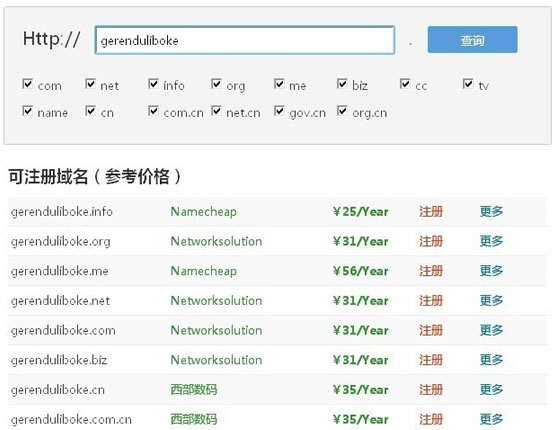559x430 pixels.
Task: Uncheck the com.cn checkbox
Action: click(x=153, y=111)
